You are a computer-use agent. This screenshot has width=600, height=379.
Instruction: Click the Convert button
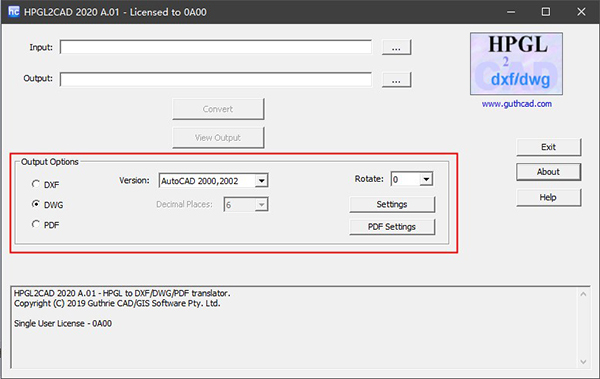(218, 109)
